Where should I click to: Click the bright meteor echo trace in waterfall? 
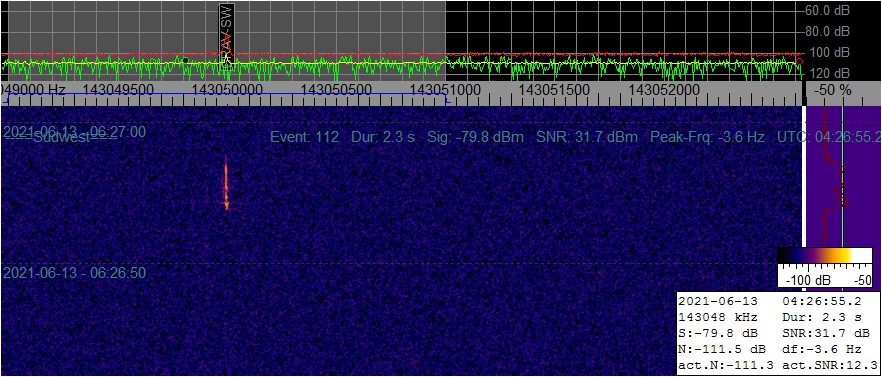click(227, 183)
